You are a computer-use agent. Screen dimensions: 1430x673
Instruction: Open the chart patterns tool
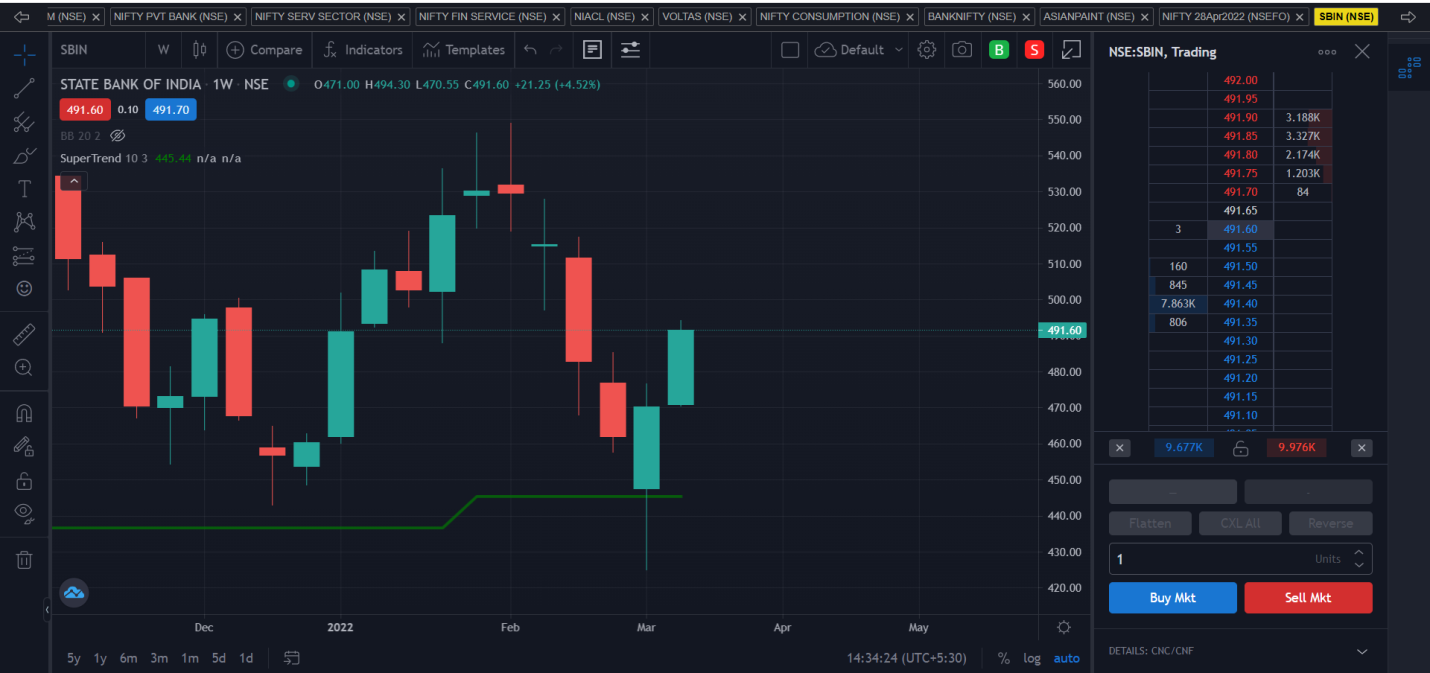pyautogui.click(x=24, y=222)
